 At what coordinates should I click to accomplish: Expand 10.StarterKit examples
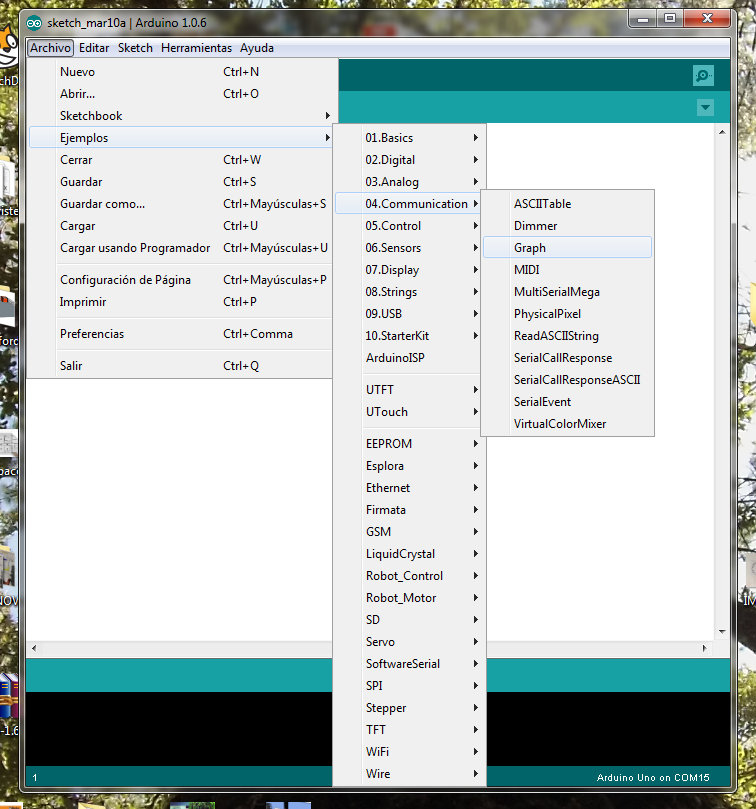pyautogui.click(x=409, y=336)
